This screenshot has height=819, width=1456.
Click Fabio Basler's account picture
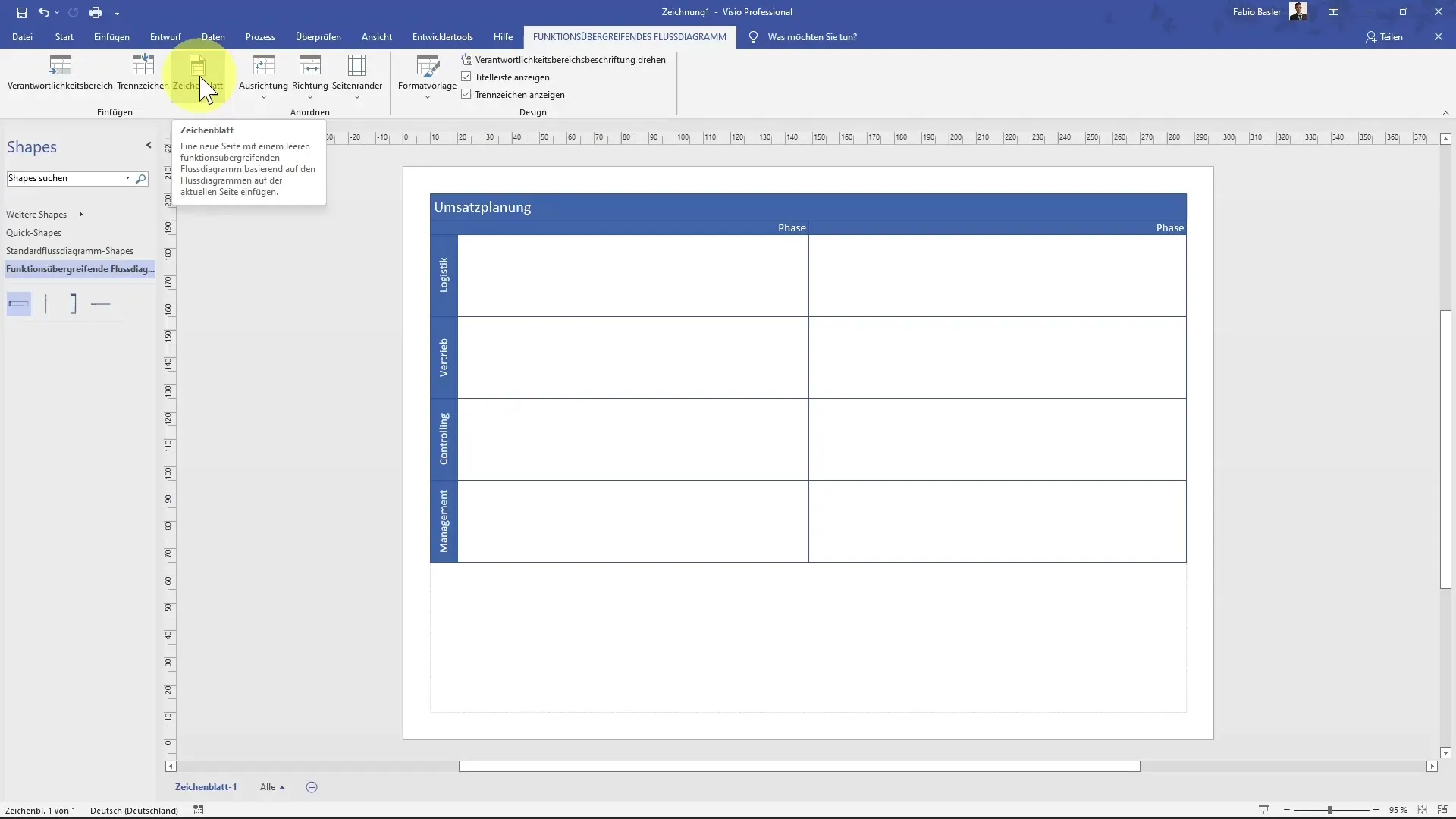(1298, 11)
